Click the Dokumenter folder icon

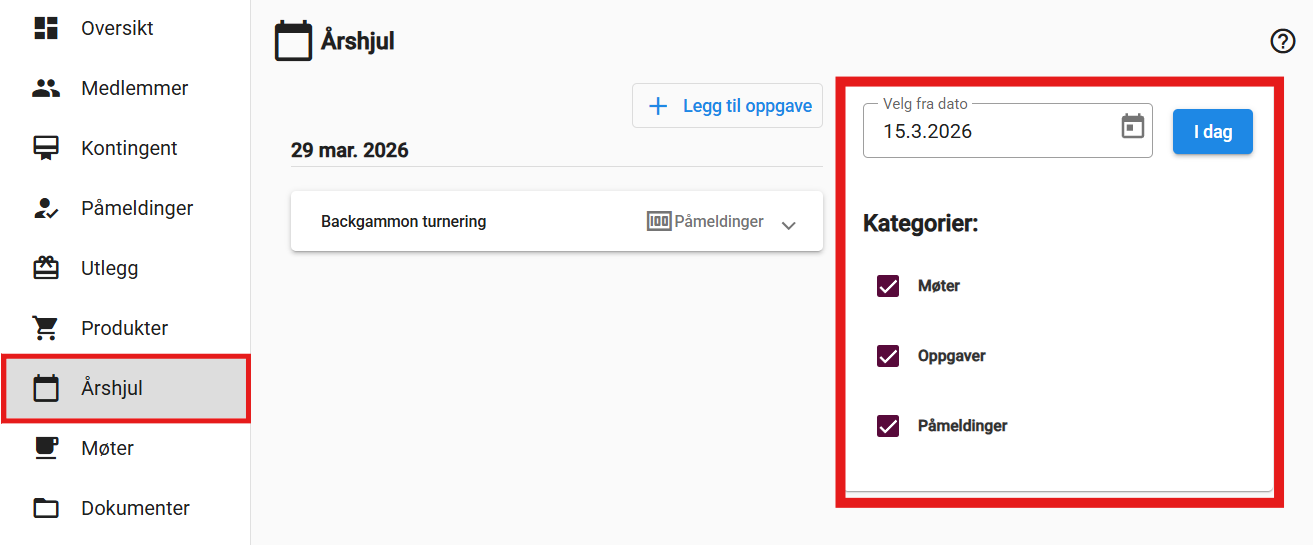[x=46, y=508]
